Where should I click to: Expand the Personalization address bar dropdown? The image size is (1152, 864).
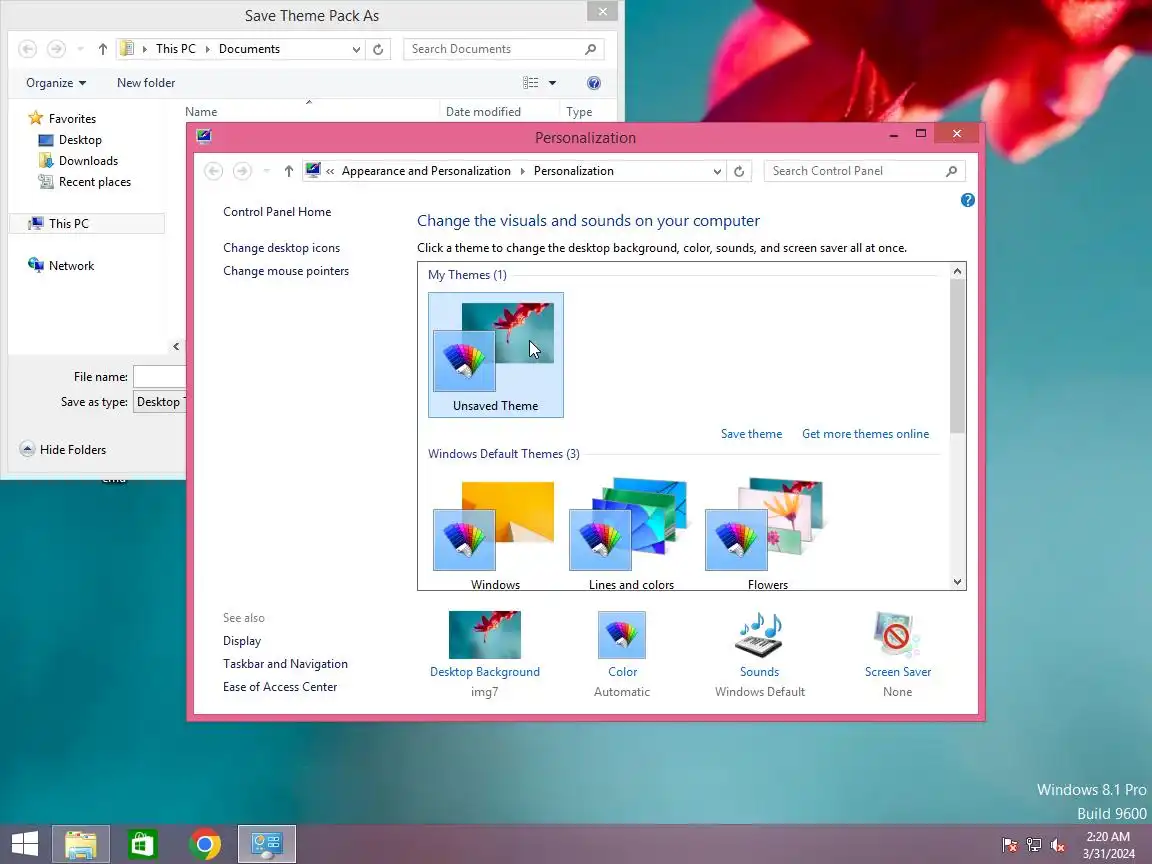click(717, 171)
